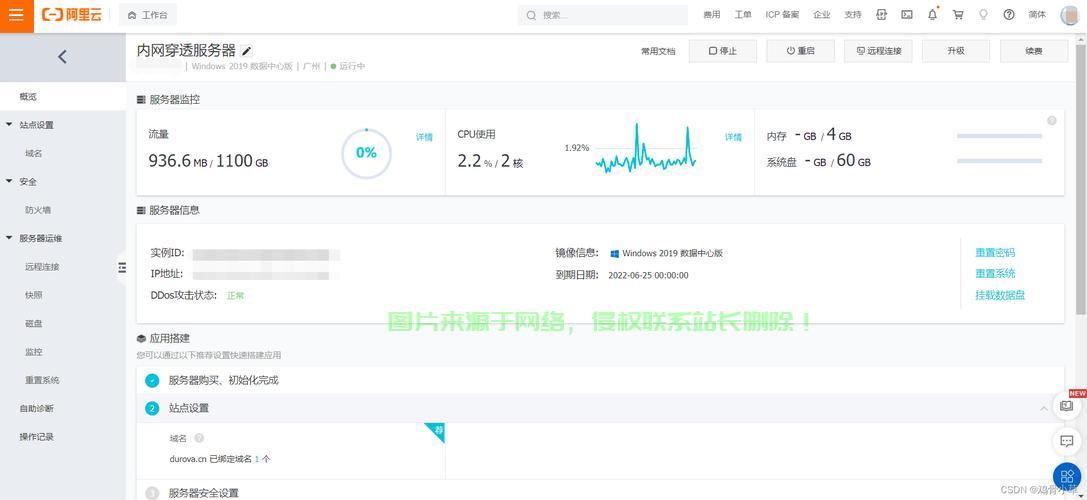Click the 停止 button
Viewport: 1087px width, 500px height.
tap(722, 51)
